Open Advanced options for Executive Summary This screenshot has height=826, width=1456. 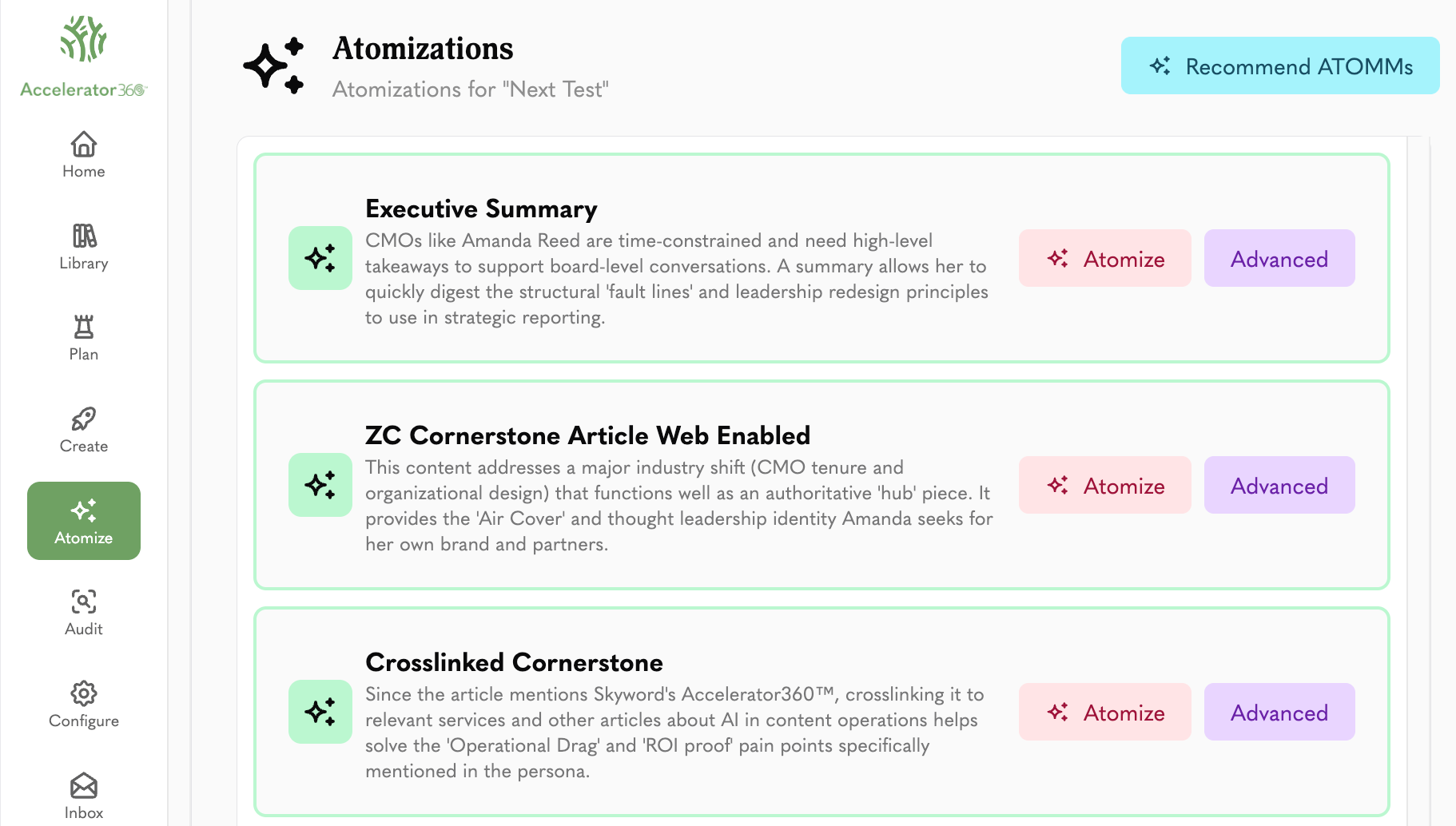1279,258
